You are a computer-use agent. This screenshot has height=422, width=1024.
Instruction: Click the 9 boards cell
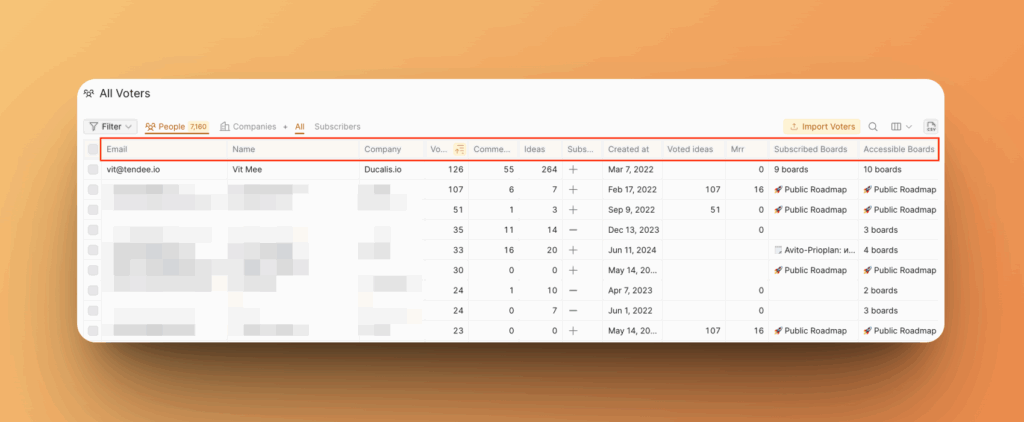pos(791,169)
